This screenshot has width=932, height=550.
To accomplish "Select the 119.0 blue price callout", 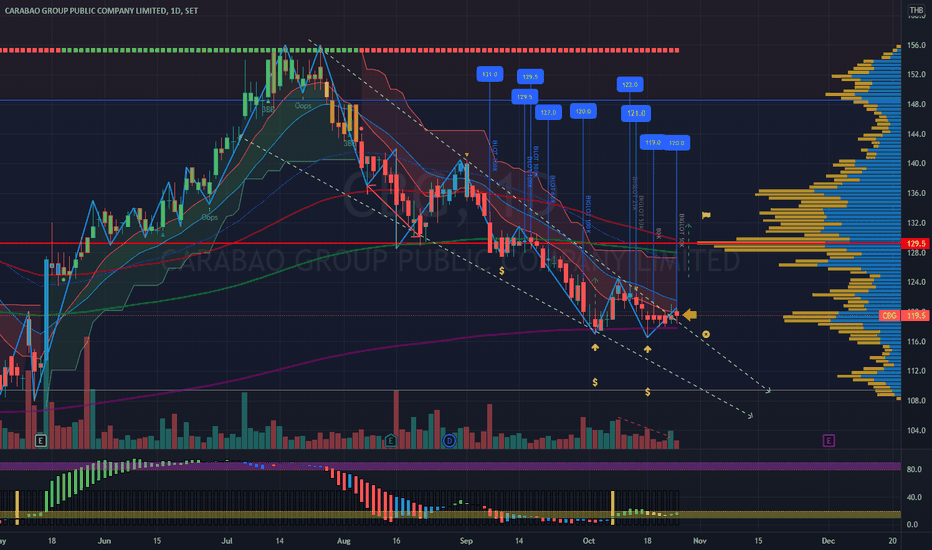I will point(653,143).
